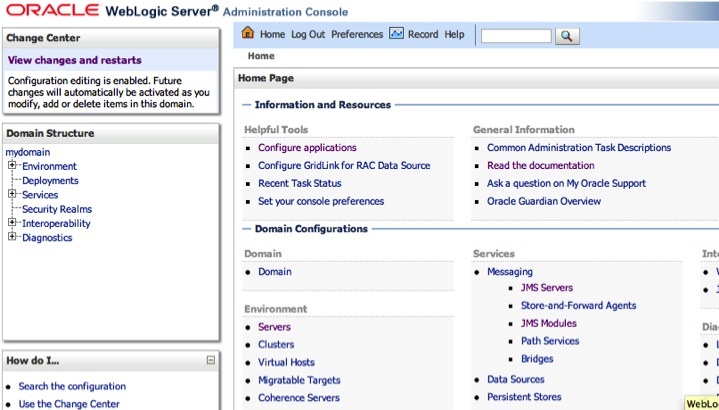Viewport: 719px width, 410px height.
Task: Click the search text field
Action: click(516, 36)
